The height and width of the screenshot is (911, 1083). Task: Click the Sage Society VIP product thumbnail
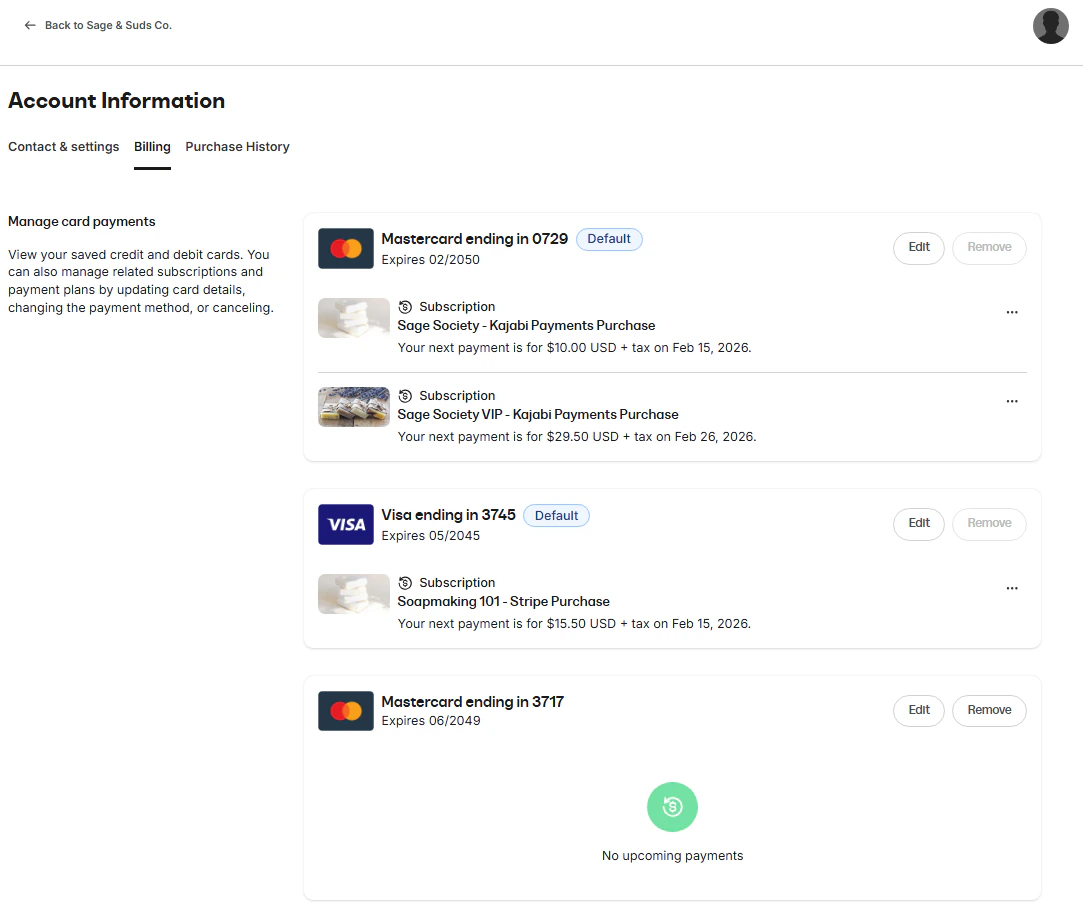point(354,407)
